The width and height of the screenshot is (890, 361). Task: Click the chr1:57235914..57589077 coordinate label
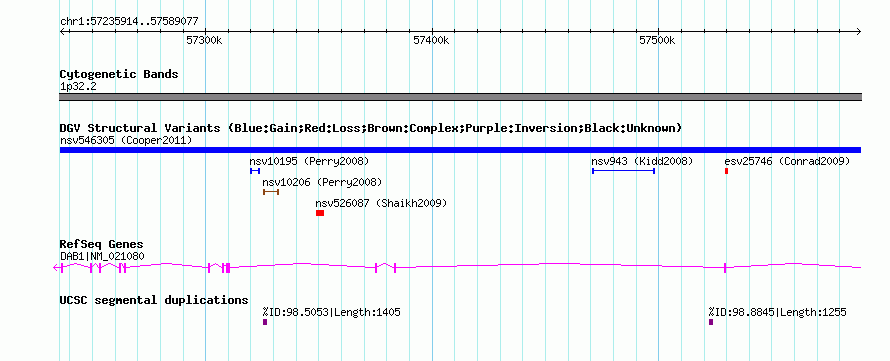pyautogui.click(x=129, y=21)
